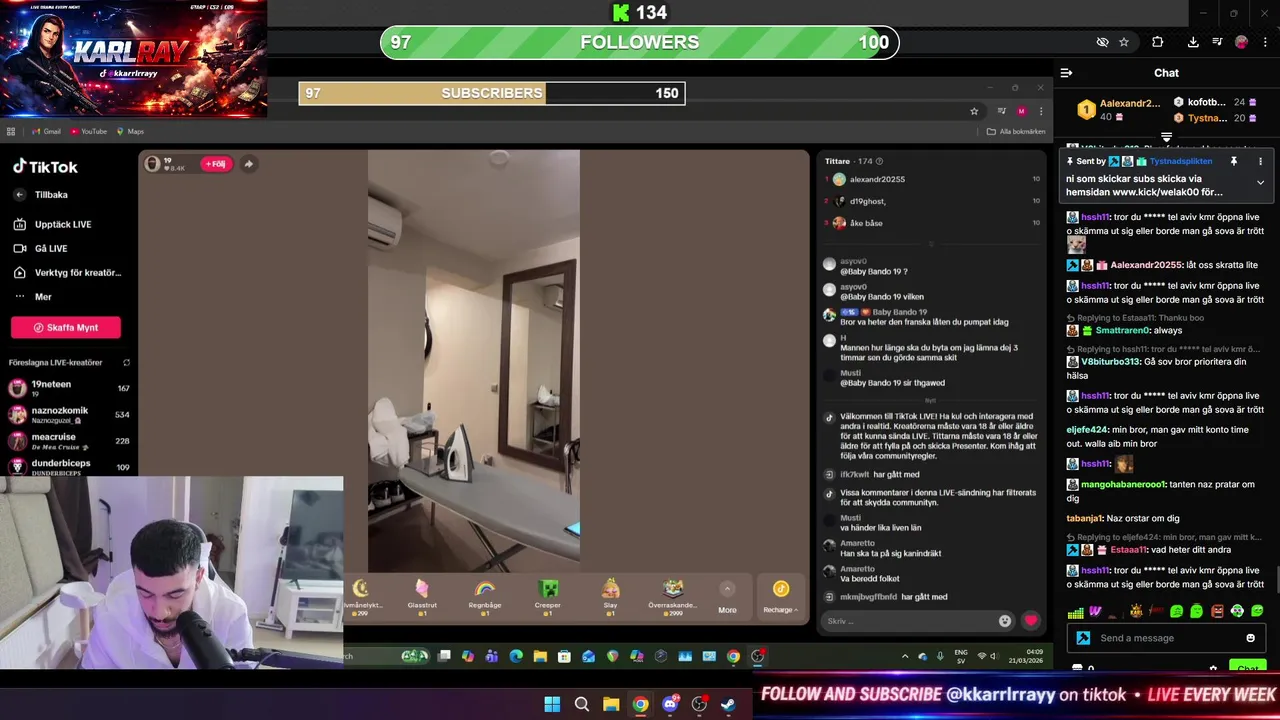Image resolution: width=1280 pixels, height=720 pixels.
Task: Open 19neteen suggested live creator
Action: point(69,388)
